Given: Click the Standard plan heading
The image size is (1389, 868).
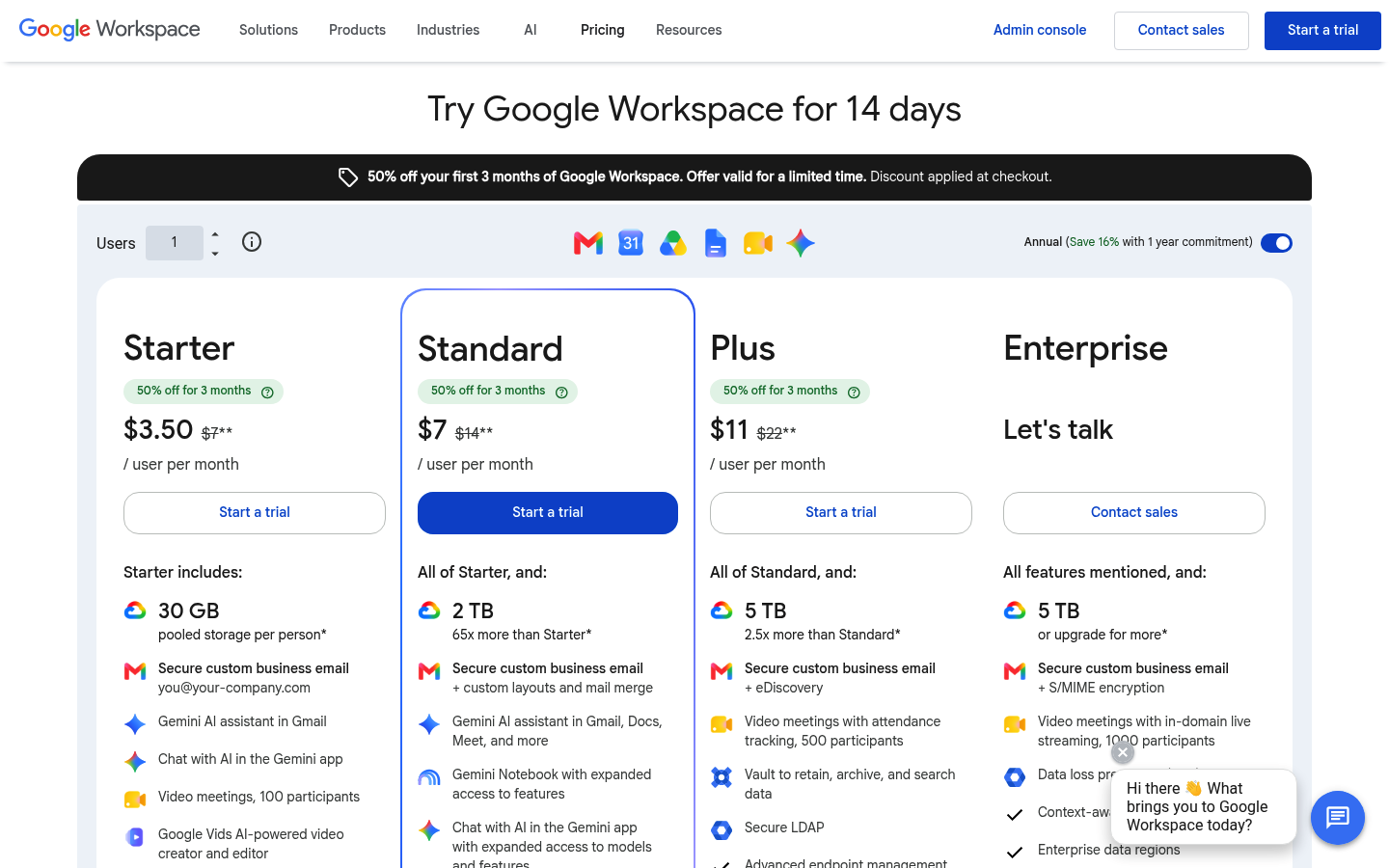Looking at the screenshot, I should click(x=490, y=349).
